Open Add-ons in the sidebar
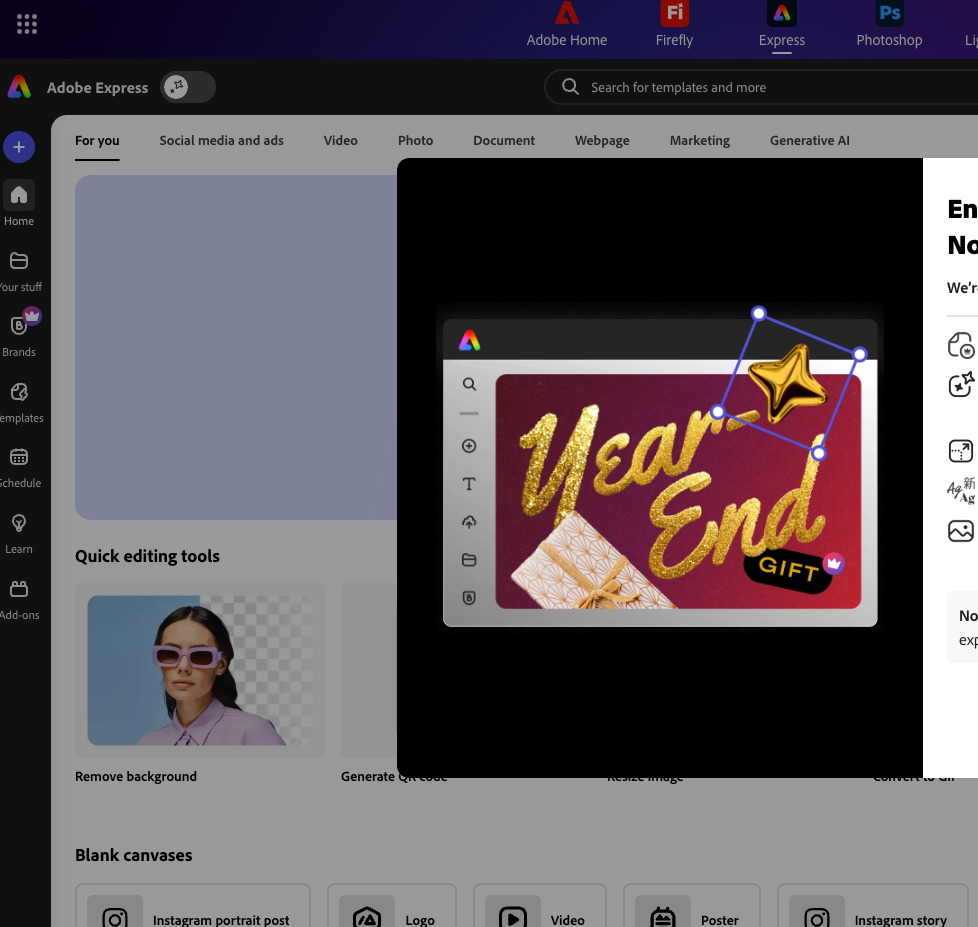The image size is (978, 927). click(x=19, y=598)
